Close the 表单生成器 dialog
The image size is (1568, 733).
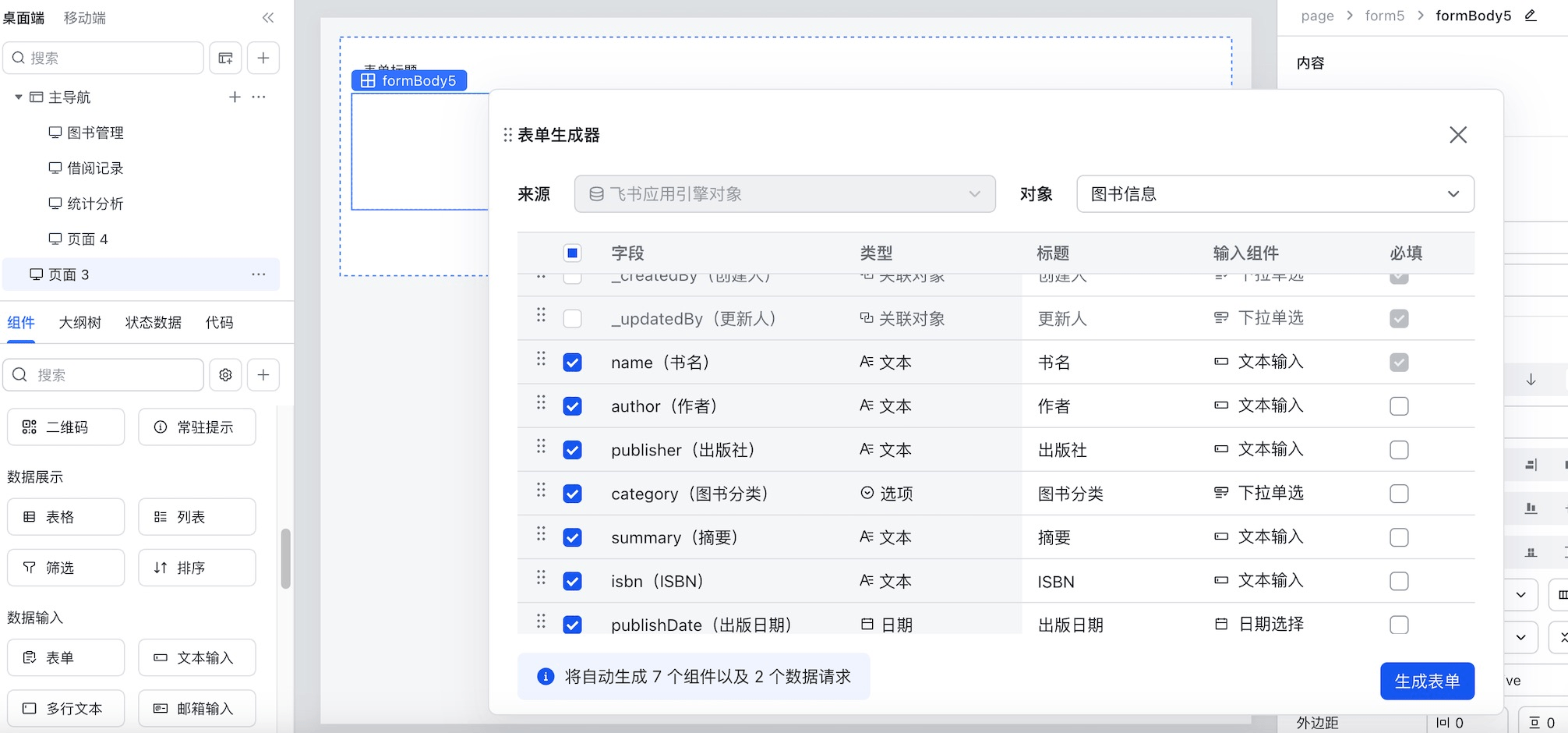point(1458,135)
